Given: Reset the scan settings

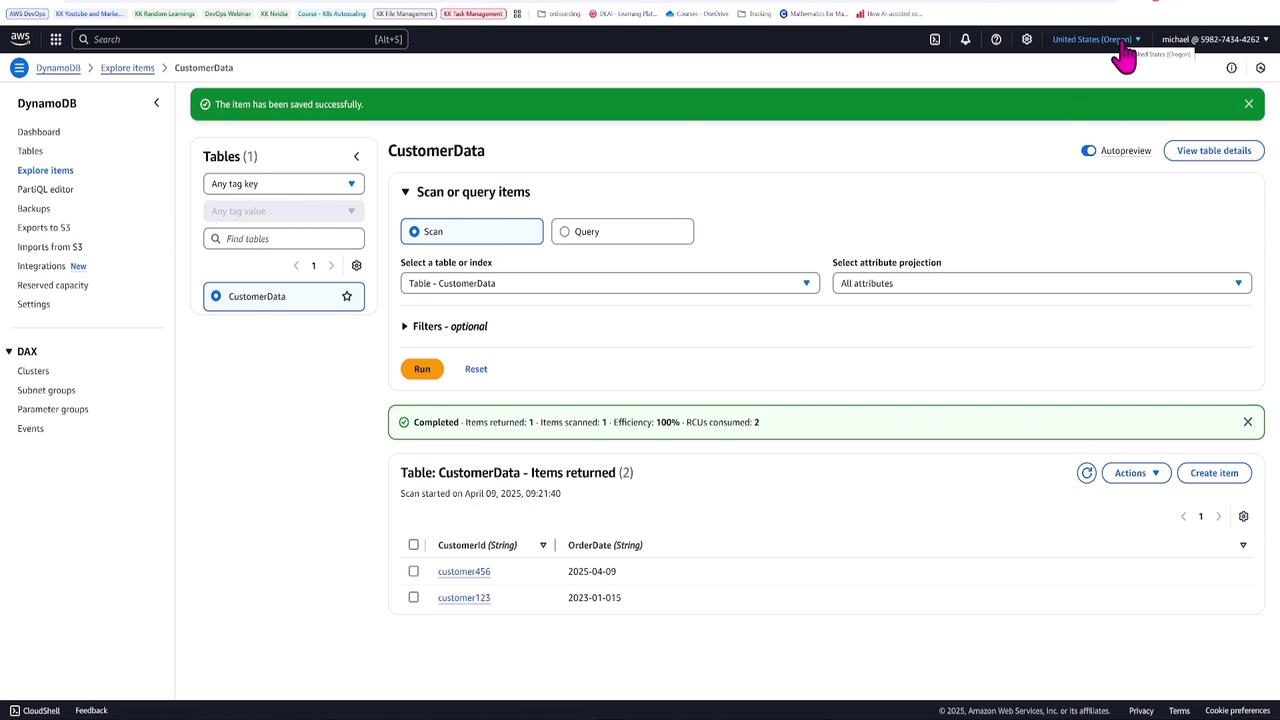Looking at the screenshot, I should 476,369.
